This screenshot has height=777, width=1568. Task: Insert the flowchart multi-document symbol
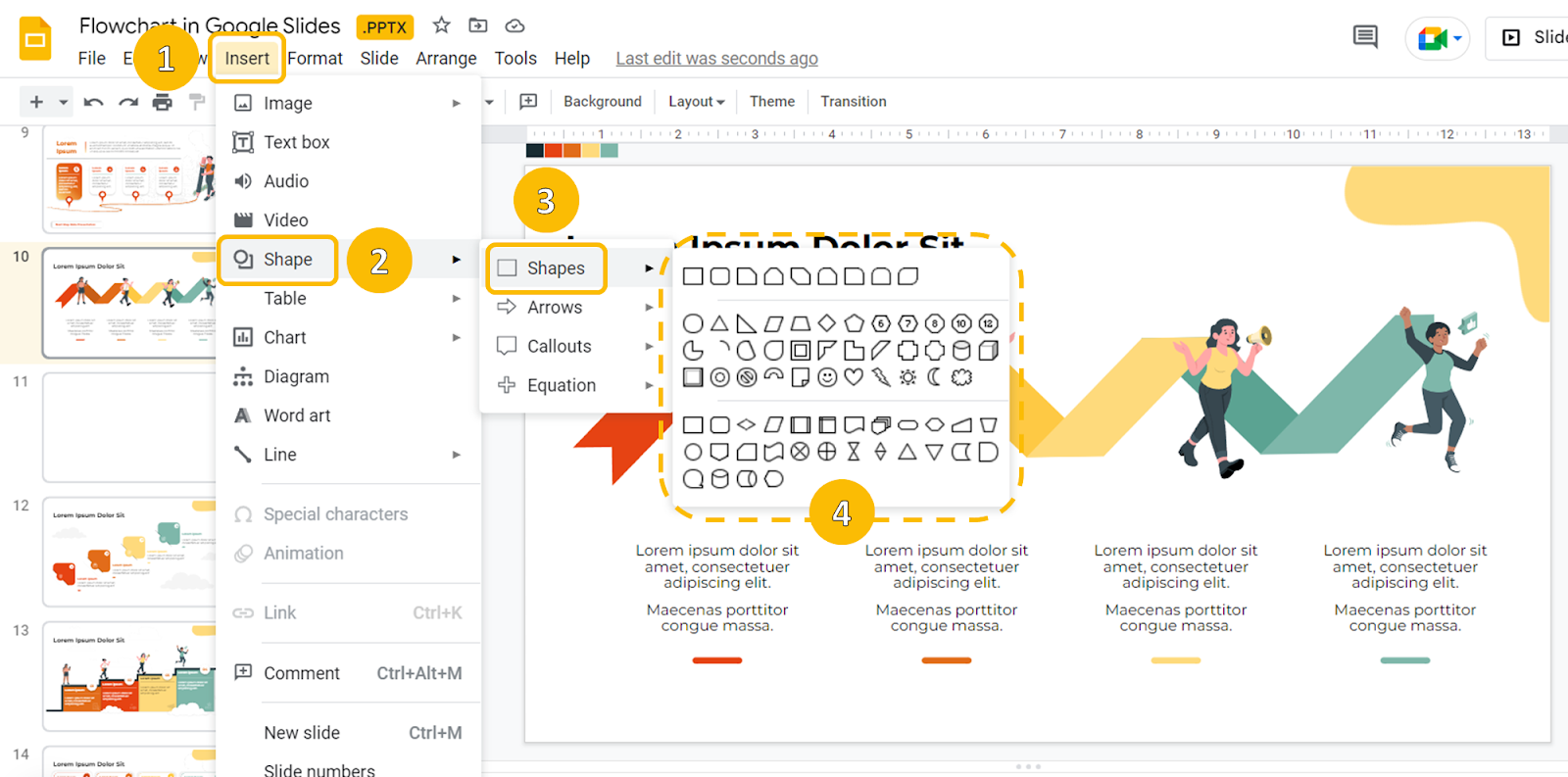point(881,425)
